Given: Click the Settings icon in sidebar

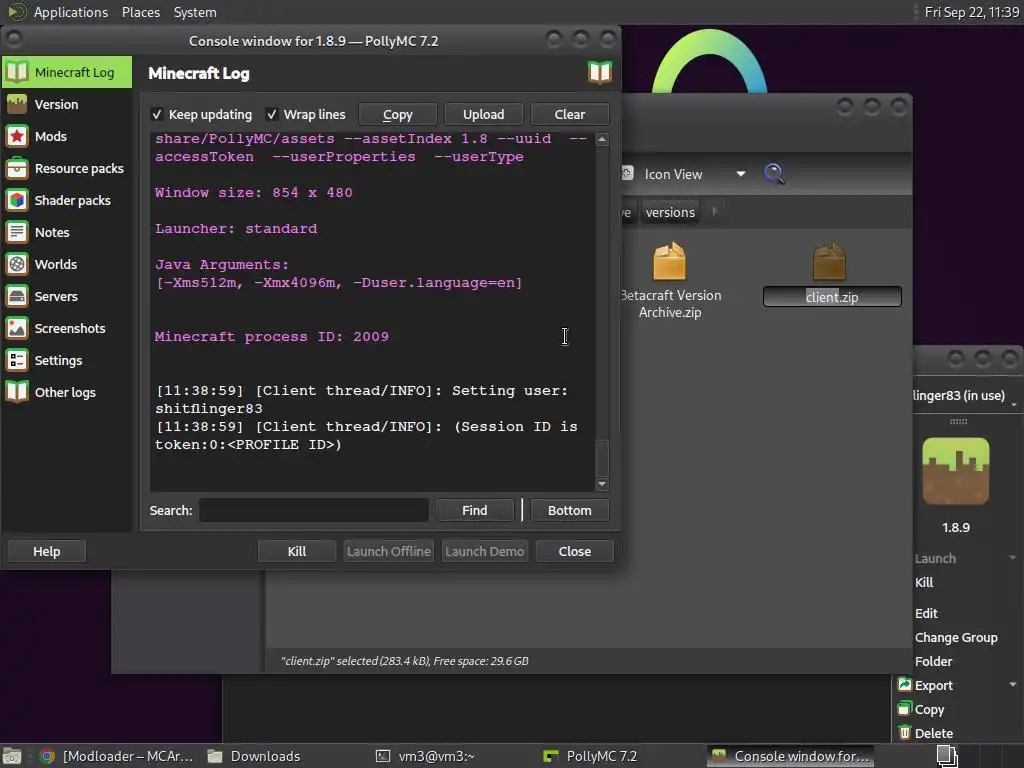Looking at the screenshot, I should [x=17, y=360].
